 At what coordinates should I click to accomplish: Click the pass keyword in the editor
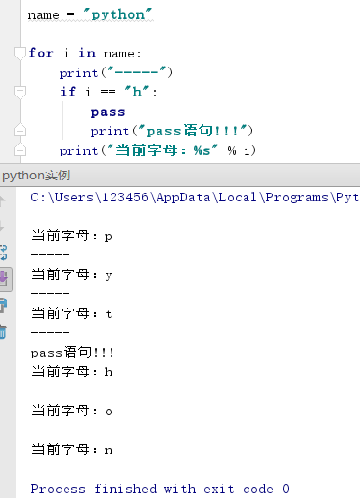click(x=108, y=112)
